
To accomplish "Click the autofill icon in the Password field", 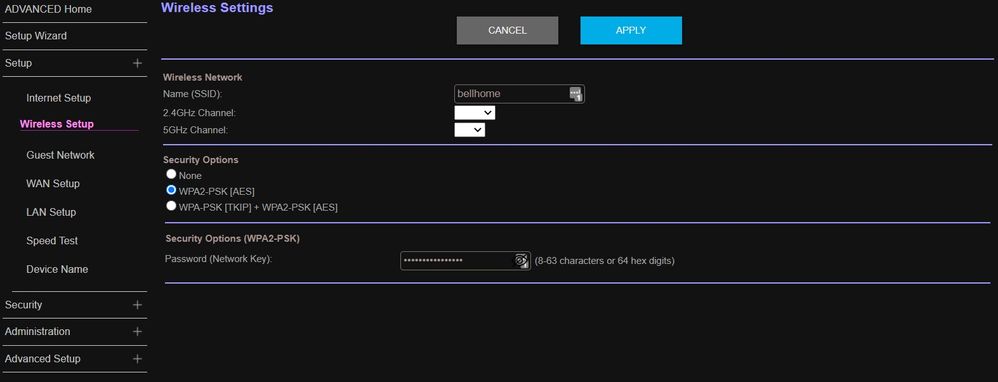I will 521,260.
